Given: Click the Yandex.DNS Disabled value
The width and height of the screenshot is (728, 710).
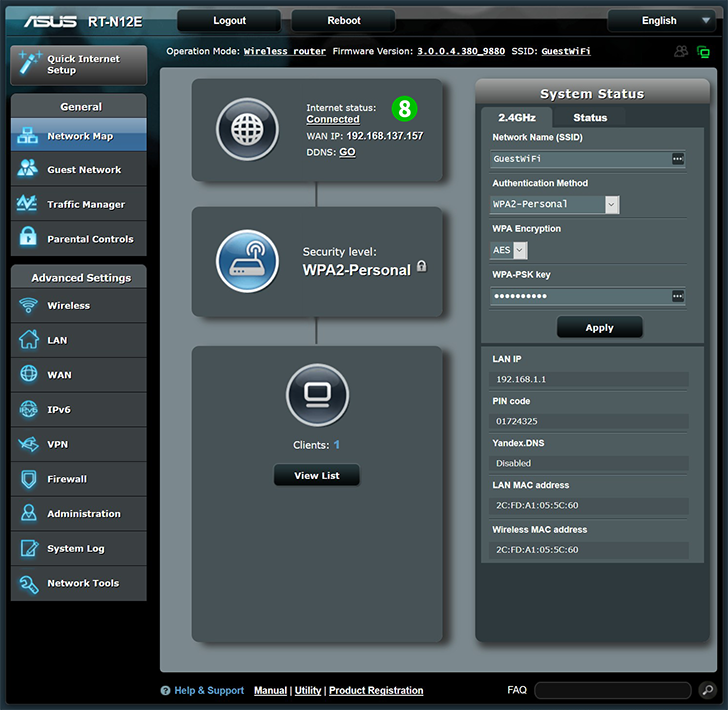Looking at the screenshot, I should coord(513,463).
